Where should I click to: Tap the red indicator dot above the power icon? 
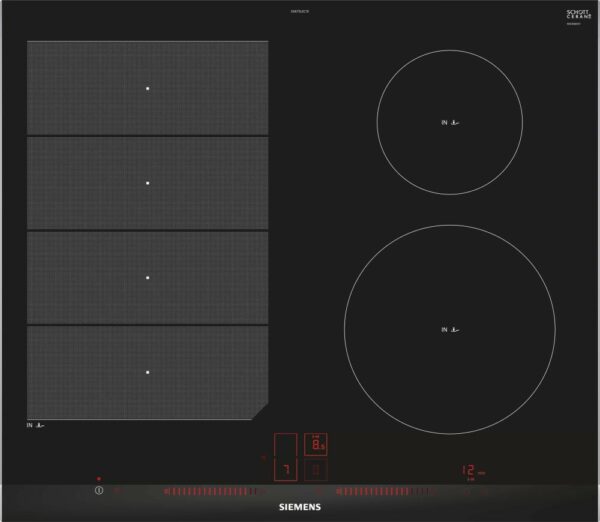99,478
